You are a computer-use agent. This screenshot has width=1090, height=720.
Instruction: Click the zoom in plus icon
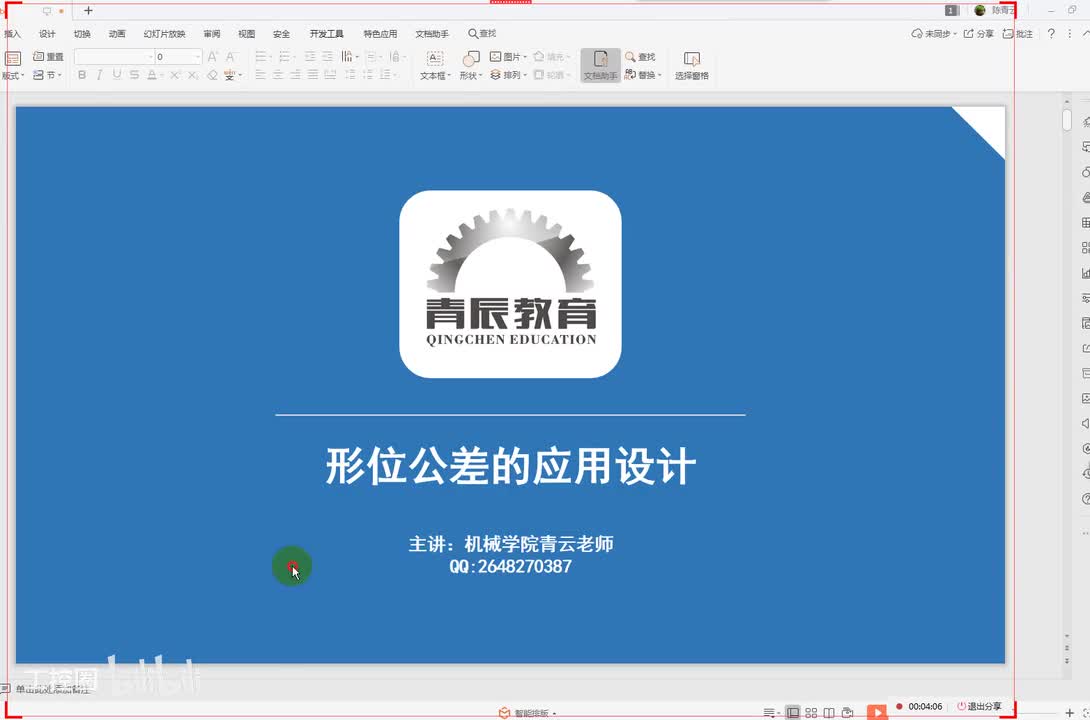pyautogui.click(x=1069, y=713)
